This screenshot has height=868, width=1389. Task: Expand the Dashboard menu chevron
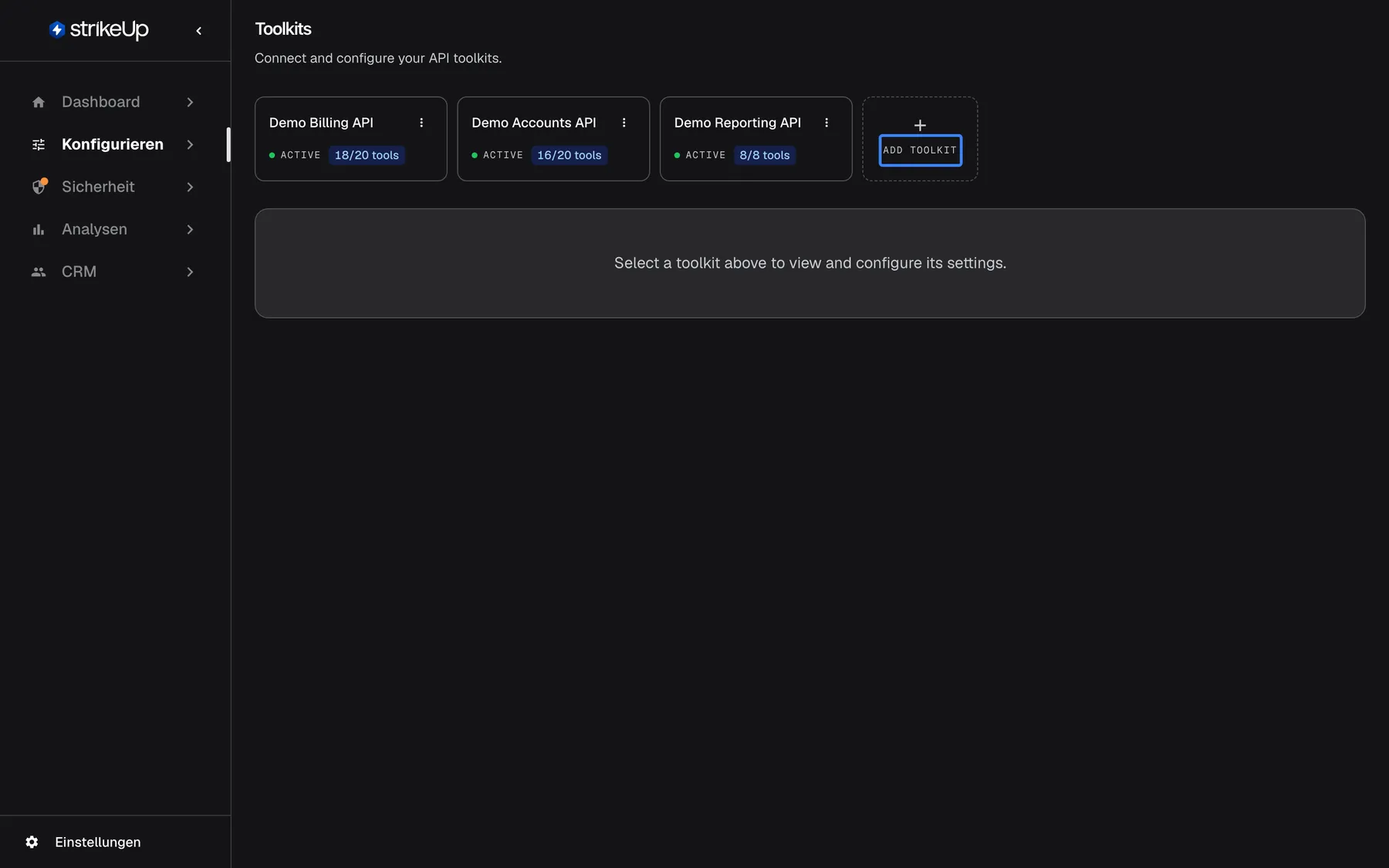click(x=190, y=102)
